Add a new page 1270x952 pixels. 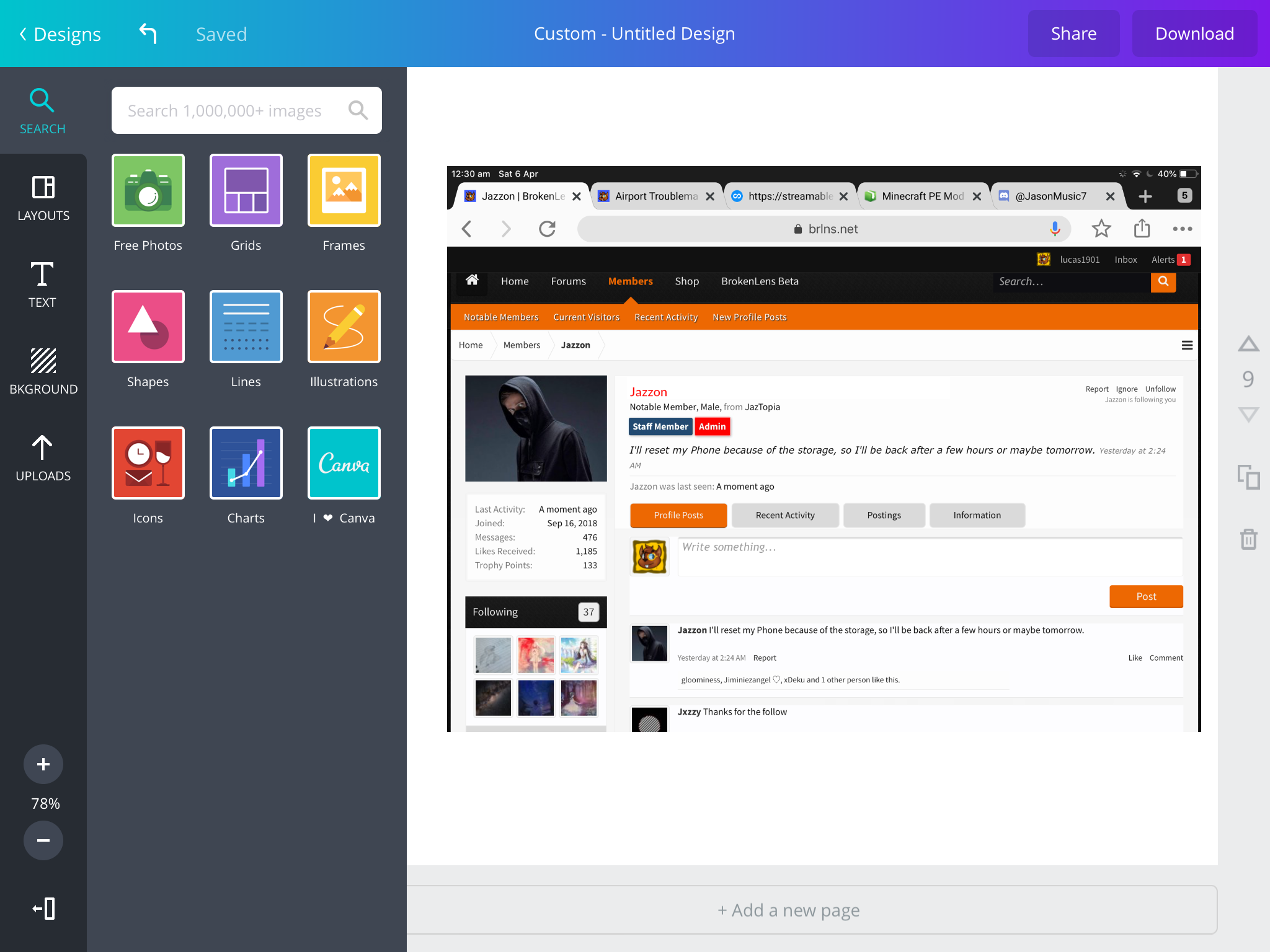point(812,910)
